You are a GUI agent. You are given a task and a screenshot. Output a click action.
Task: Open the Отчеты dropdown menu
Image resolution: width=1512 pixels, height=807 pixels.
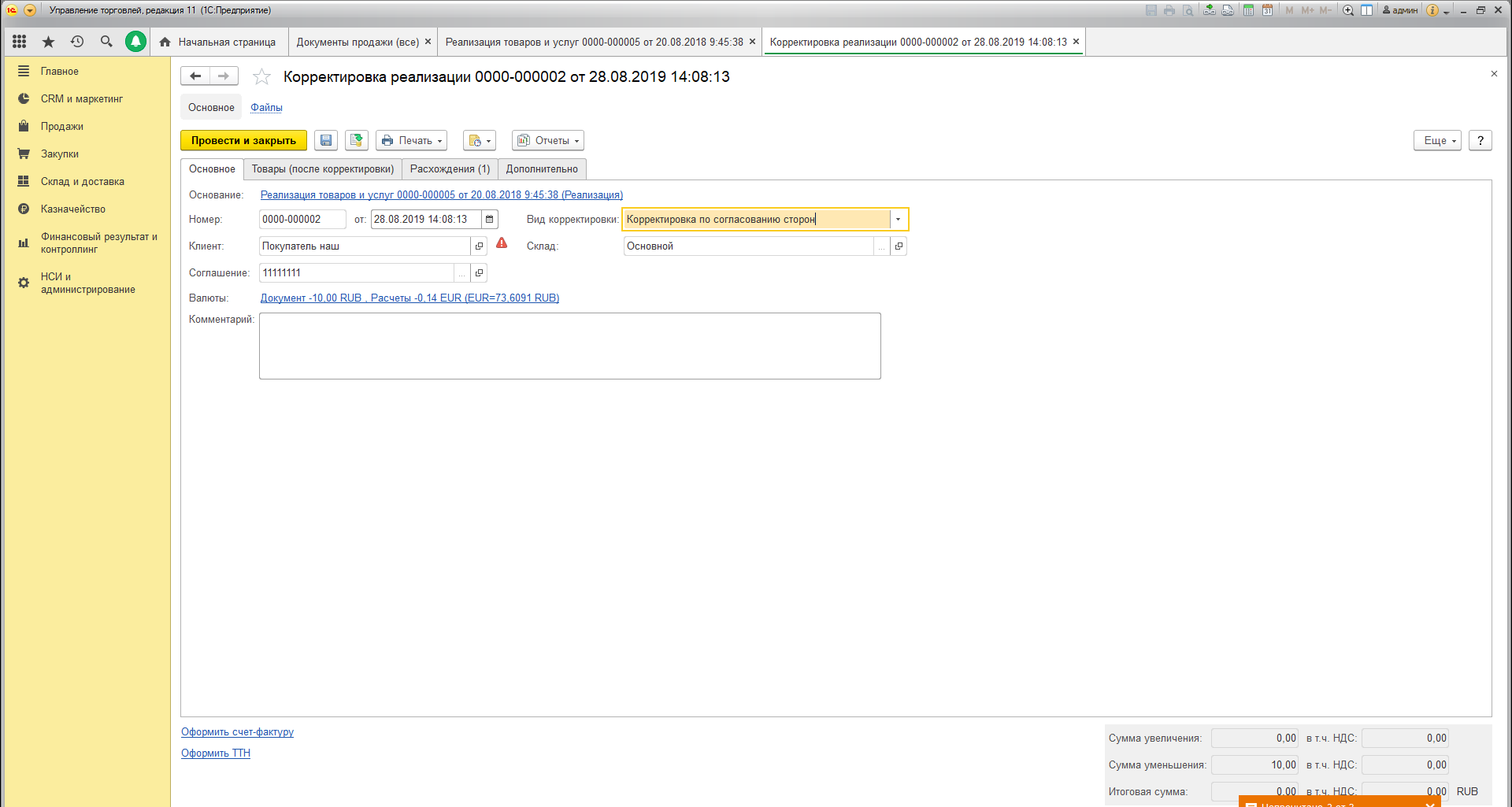(x=548, y=140)
